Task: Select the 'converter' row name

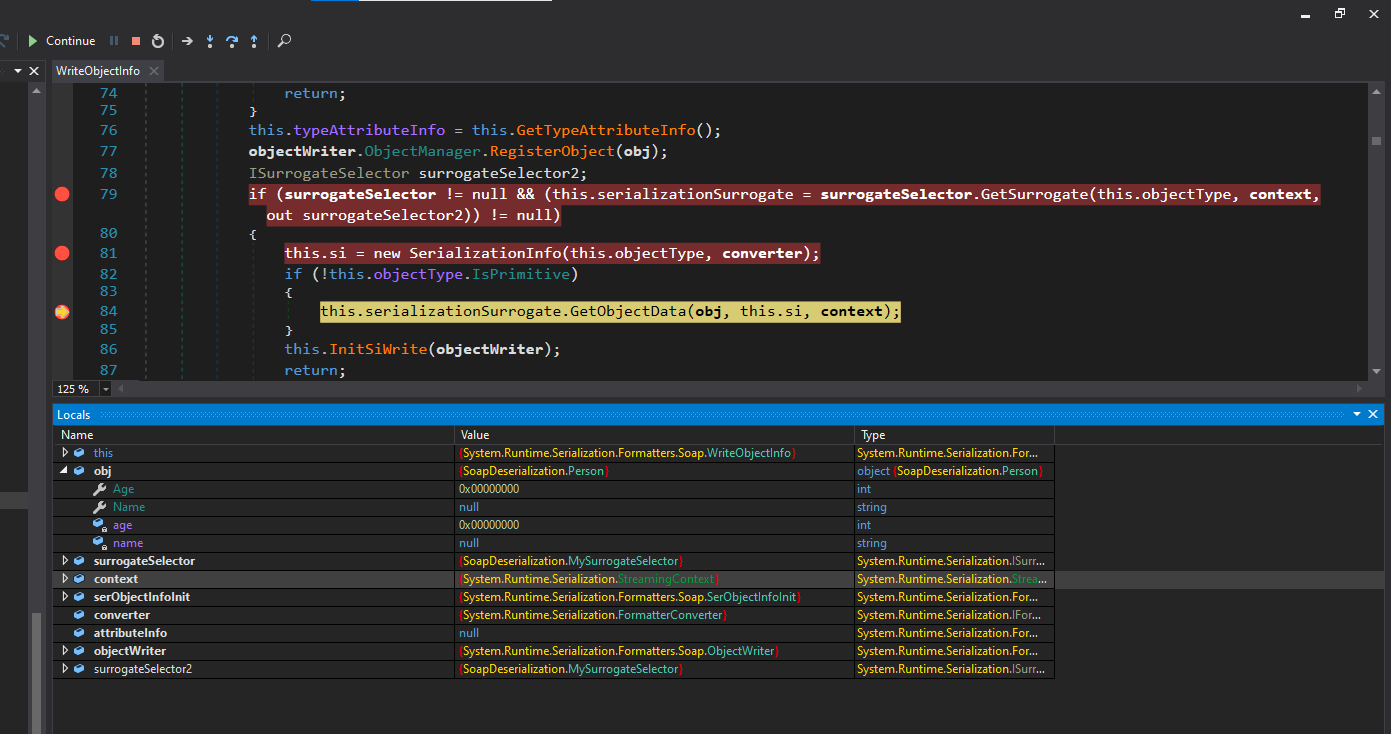Action: click(122, 615)
